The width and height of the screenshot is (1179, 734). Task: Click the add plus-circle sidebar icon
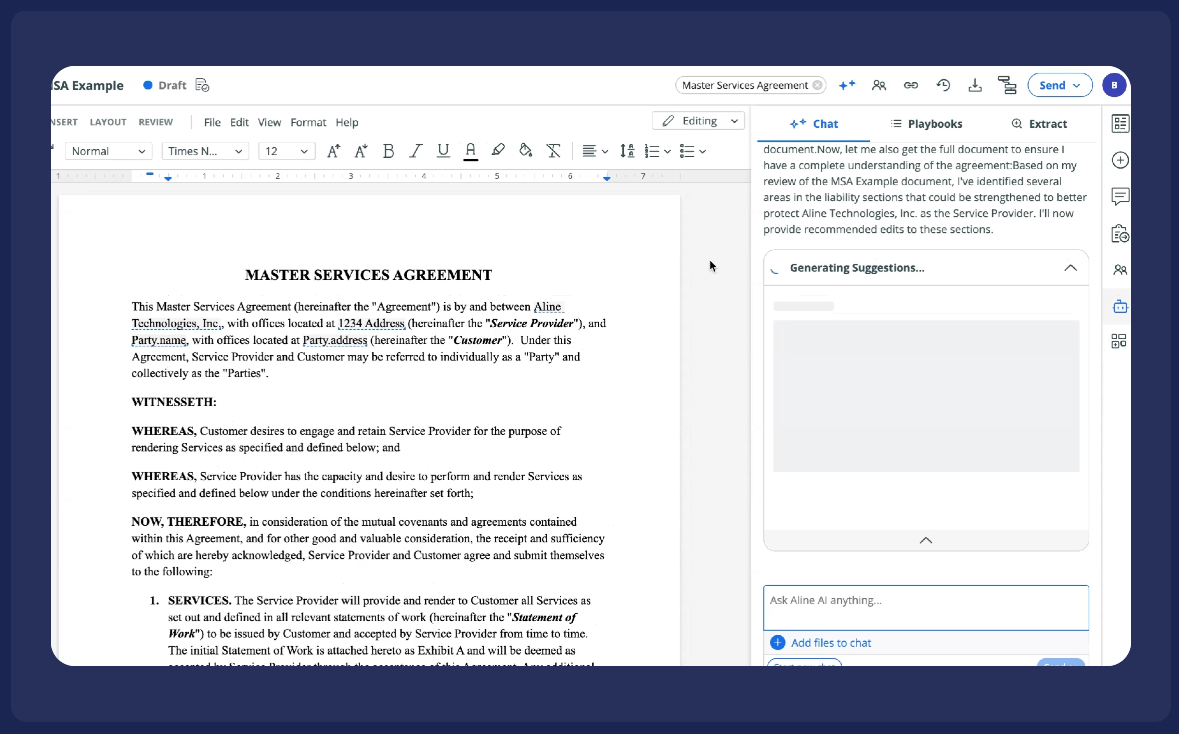point(1120,160)
